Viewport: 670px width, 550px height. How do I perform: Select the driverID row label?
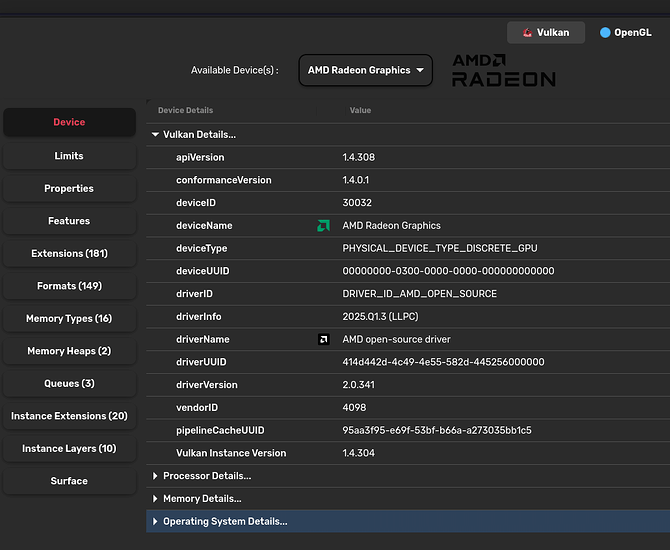click(x=194, y=294)
